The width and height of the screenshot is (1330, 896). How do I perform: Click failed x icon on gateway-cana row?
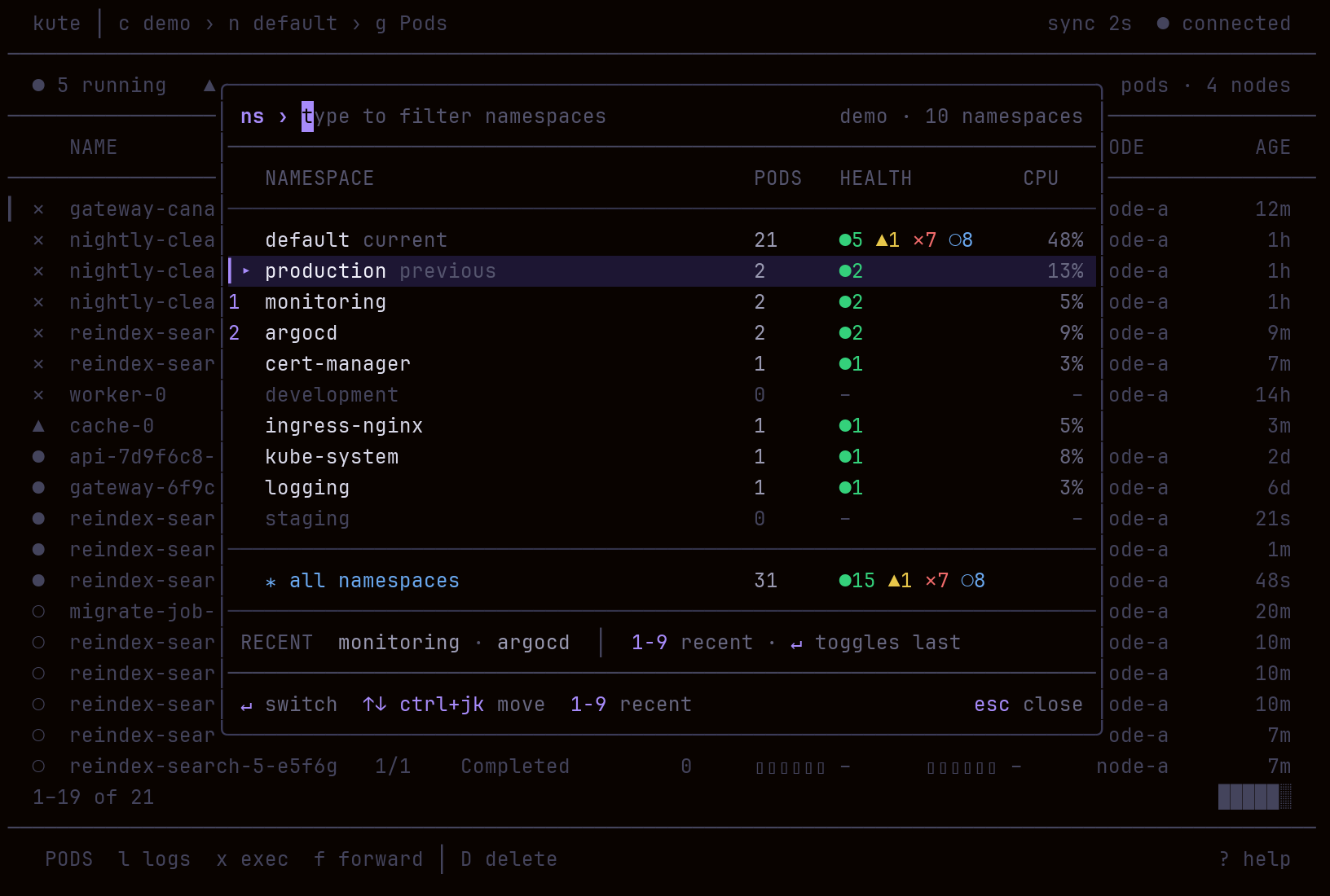(38, 209)
